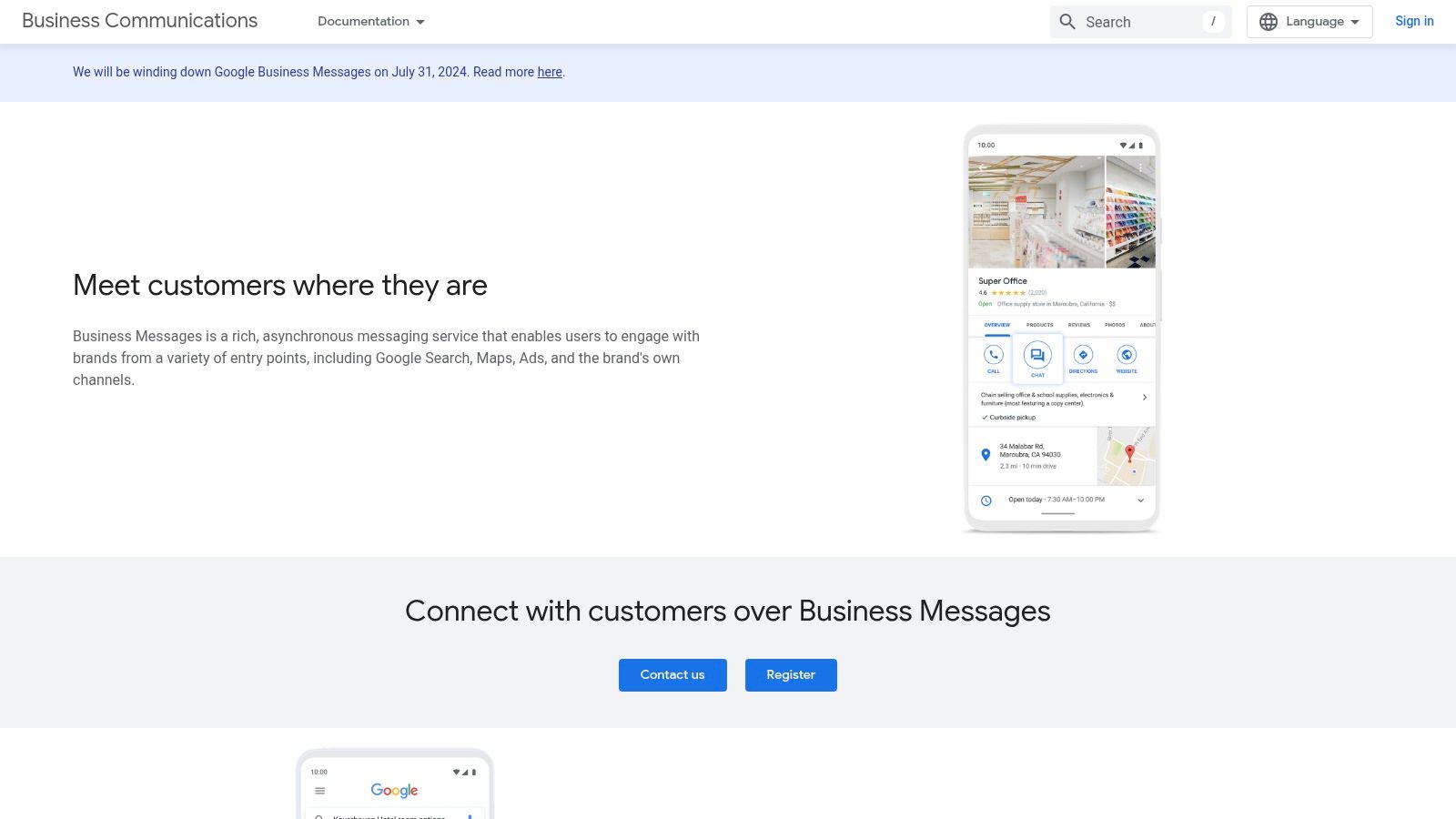Click the clock icon next to opening hours

coord(986,500)
